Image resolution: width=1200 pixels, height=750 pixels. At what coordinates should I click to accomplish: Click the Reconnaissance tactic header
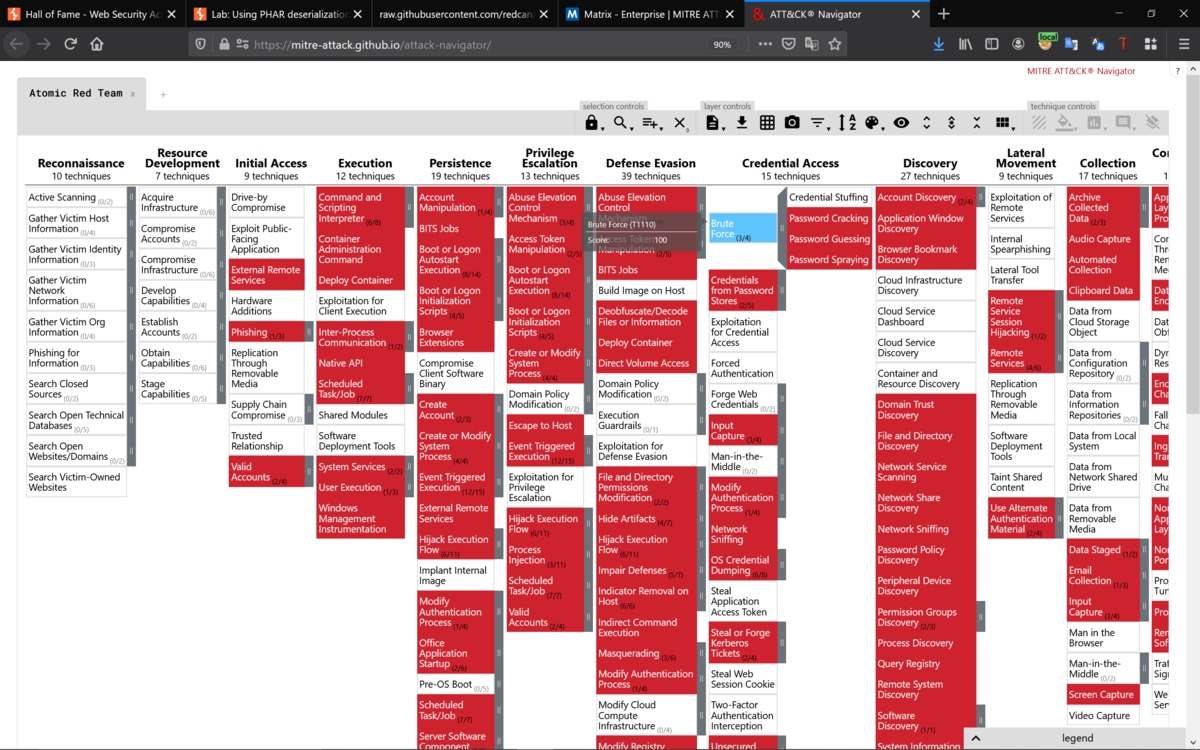[x=81, y=163]
